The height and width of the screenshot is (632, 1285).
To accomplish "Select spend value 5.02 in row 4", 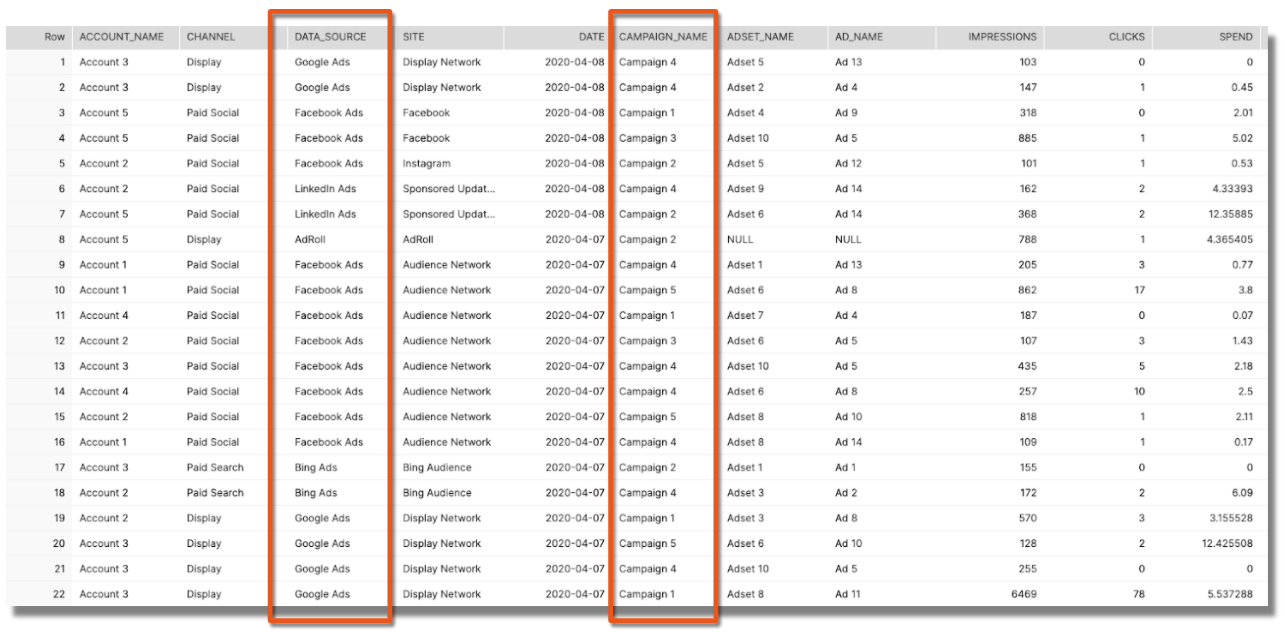I will [1242, 139].
